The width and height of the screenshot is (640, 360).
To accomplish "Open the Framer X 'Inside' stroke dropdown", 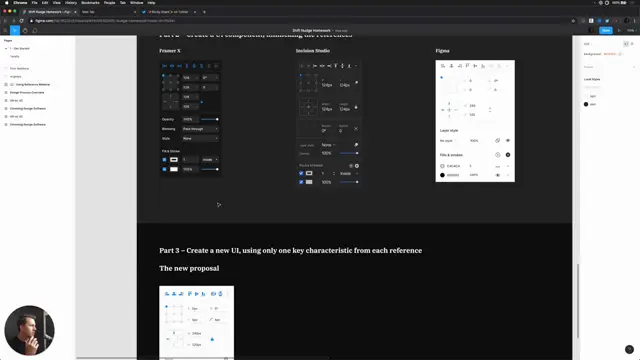I will coord(210,160).
